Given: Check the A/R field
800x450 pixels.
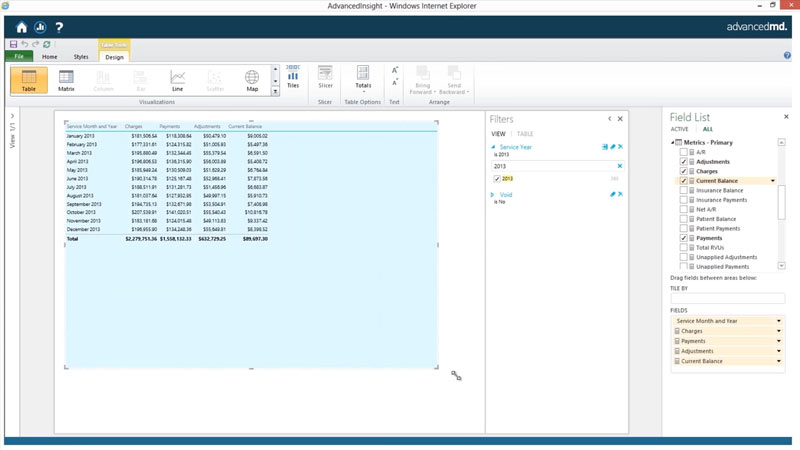Looking at the screenshot, I should [x=684, y=152].
